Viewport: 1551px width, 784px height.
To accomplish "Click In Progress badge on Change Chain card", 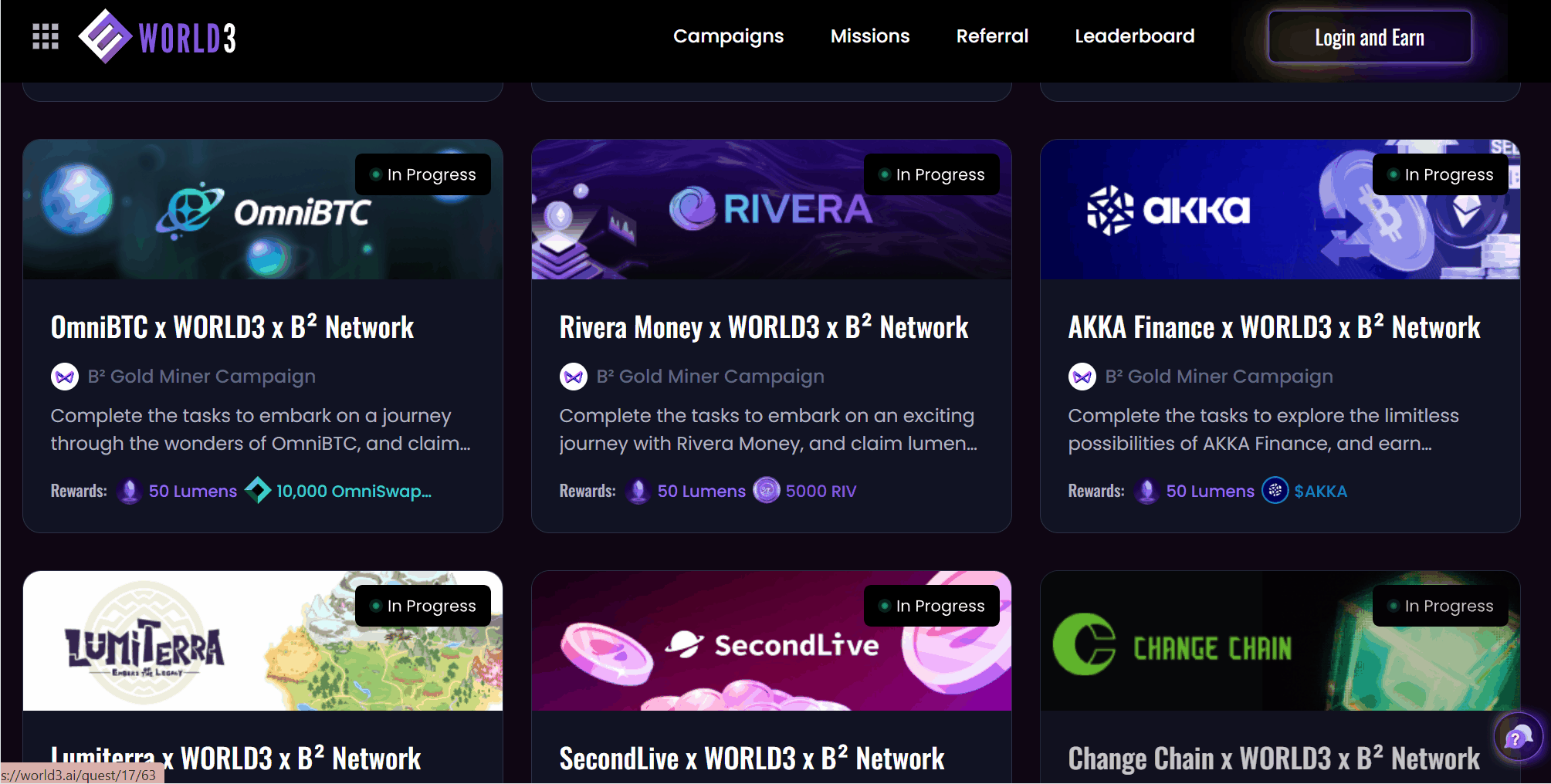I will click(1441, 606).
